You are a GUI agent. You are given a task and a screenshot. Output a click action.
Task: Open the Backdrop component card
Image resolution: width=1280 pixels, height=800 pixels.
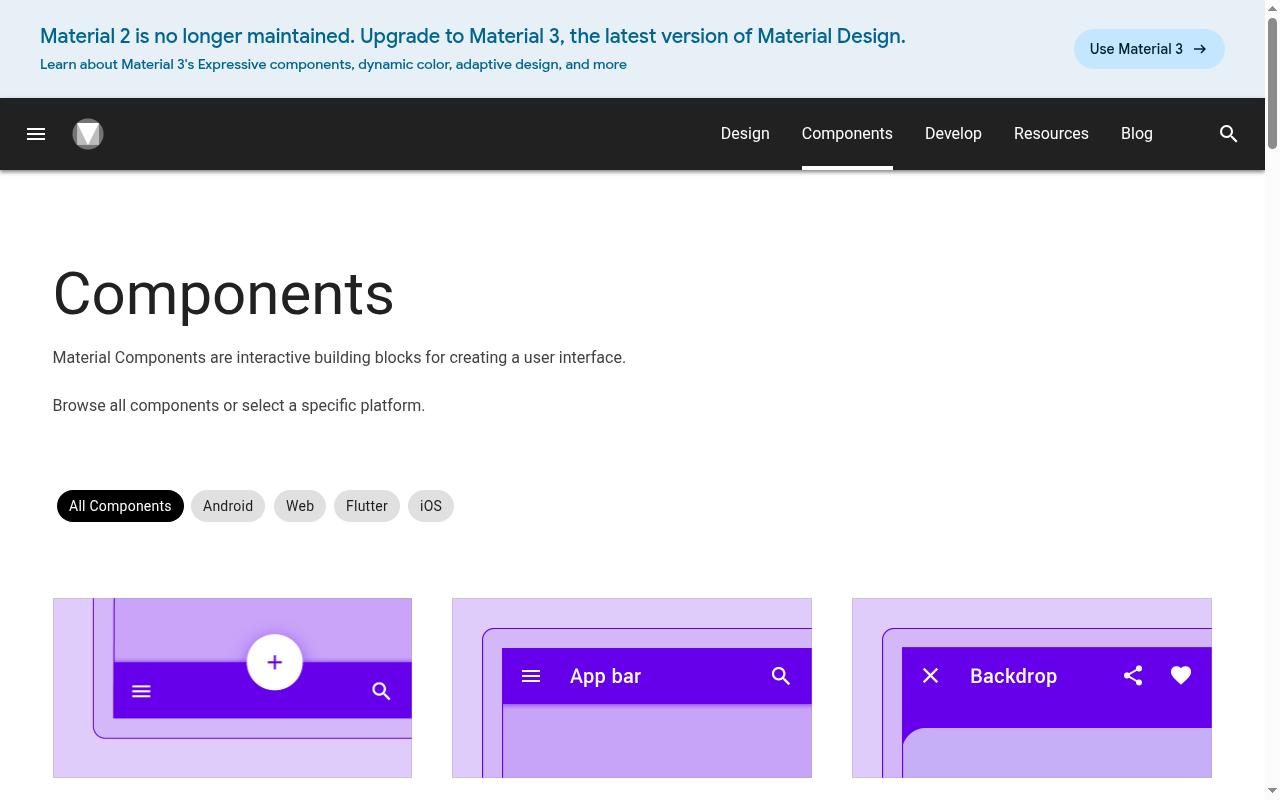(x=1032, y=688)
